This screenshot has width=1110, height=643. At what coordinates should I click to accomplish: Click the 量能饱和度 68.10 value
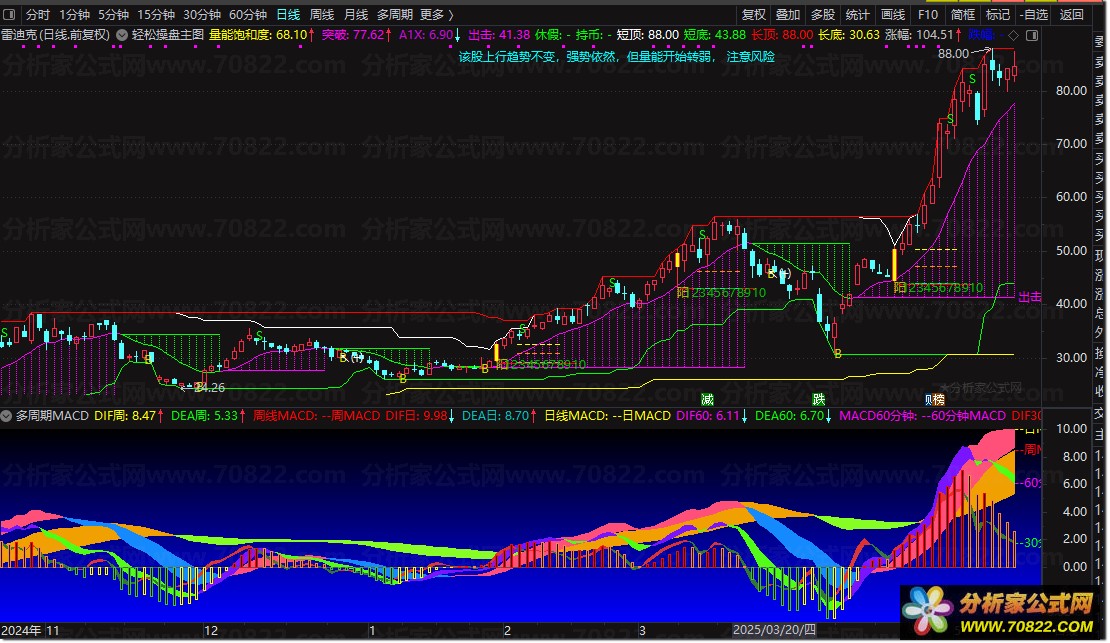(262, 34)
